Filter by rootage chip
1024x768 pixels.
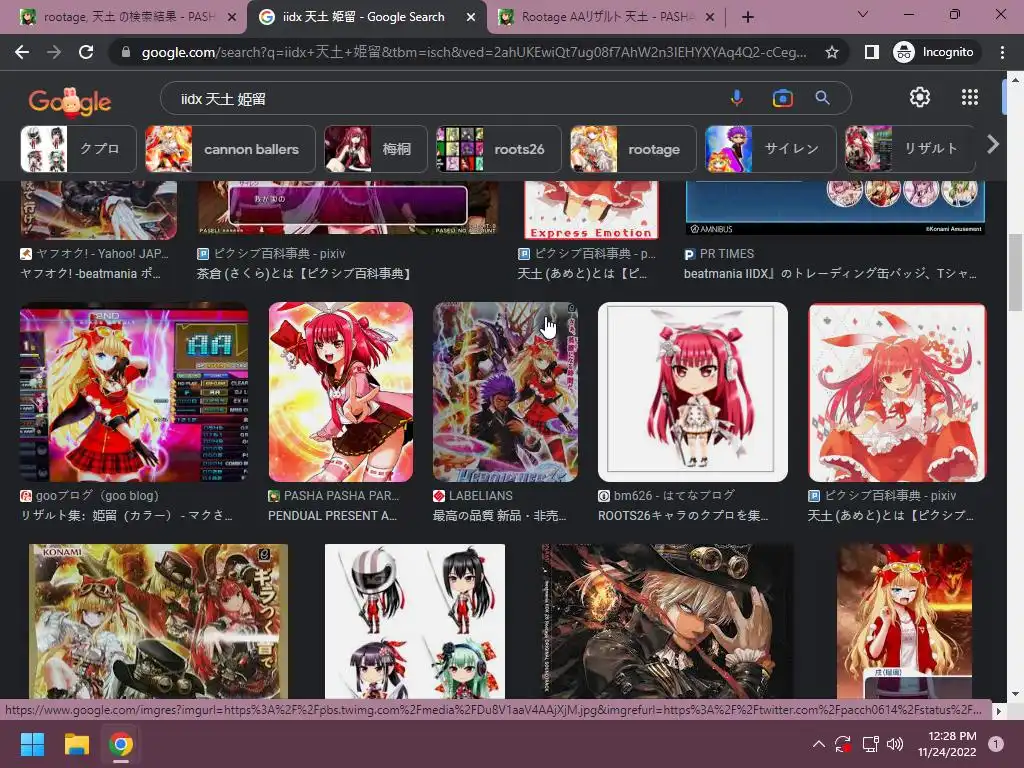pyautogui.click(x=633, y=149)
